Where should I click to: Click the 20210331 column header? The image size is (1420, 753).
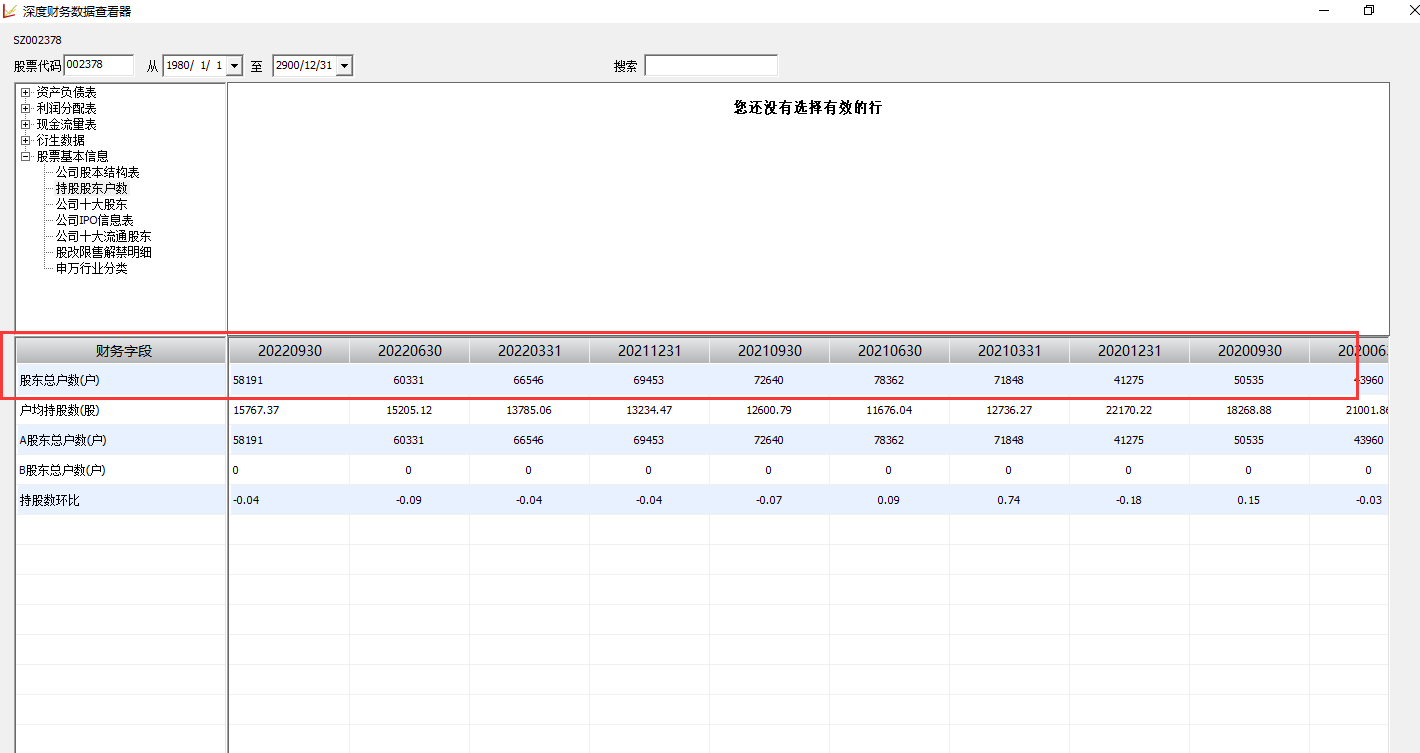click(x=1009, y=351)
